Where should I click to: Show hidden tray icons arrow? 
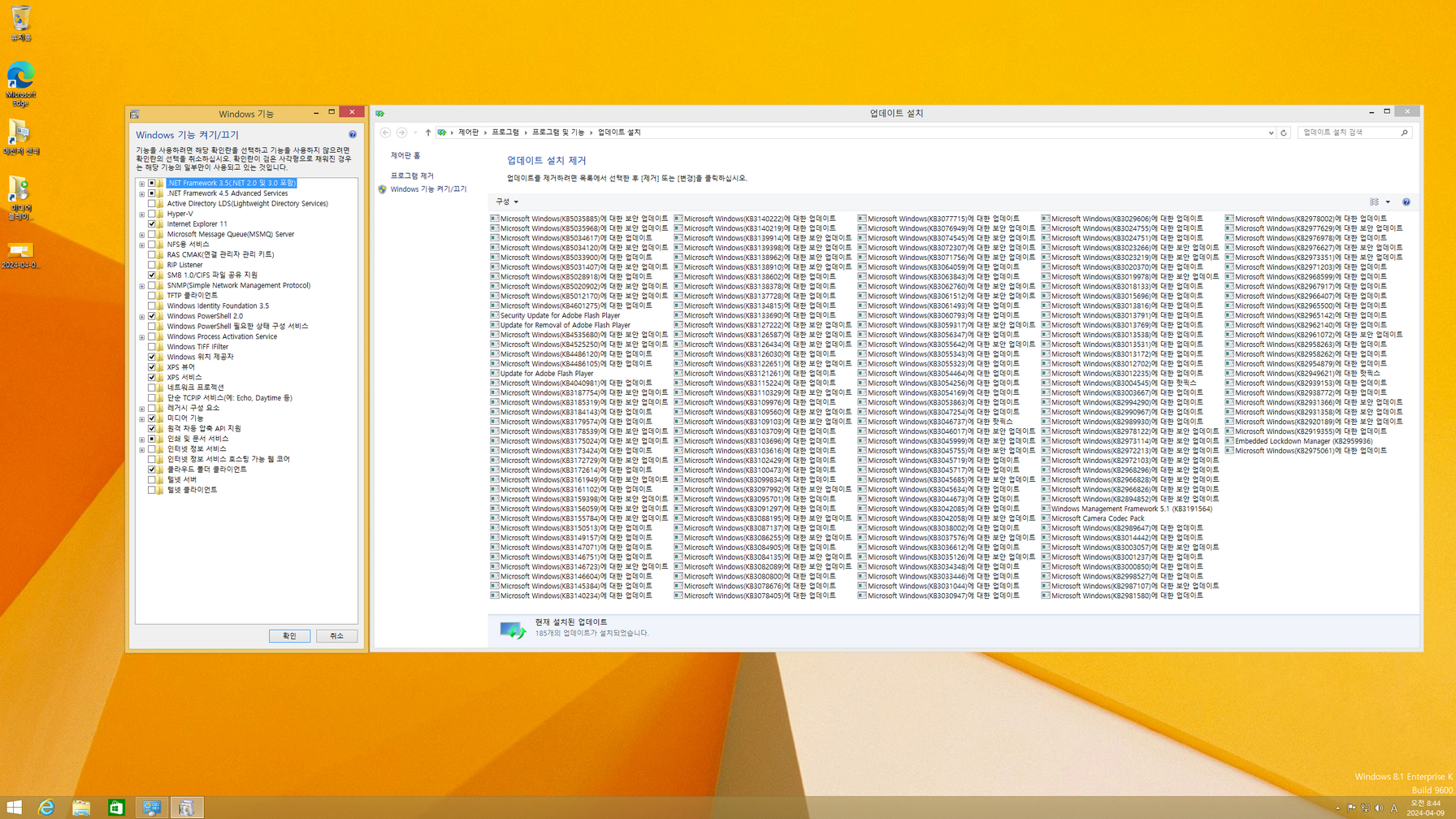[1337, 808]
